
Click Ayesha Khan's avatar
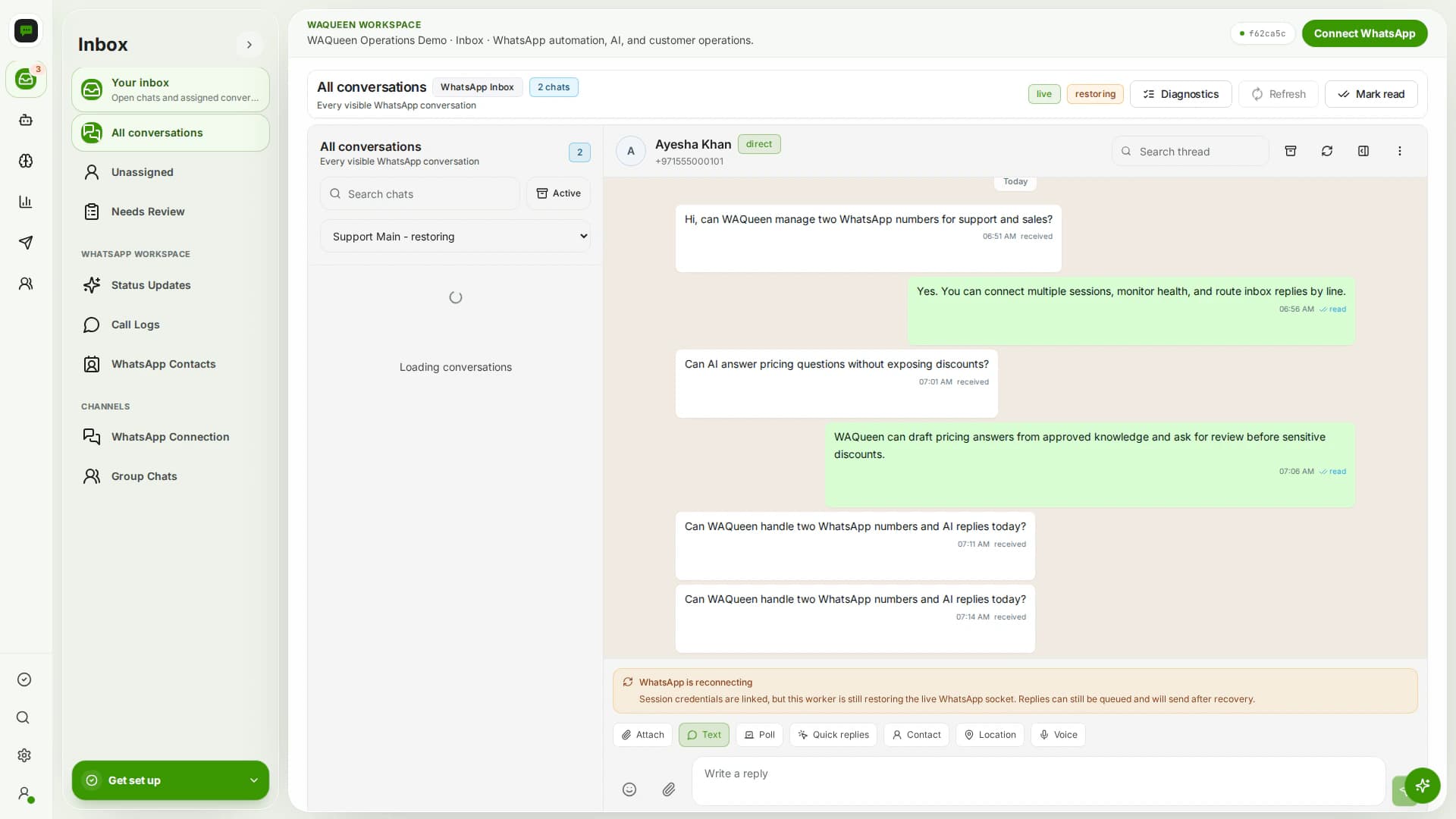click(x=631, y=152)
